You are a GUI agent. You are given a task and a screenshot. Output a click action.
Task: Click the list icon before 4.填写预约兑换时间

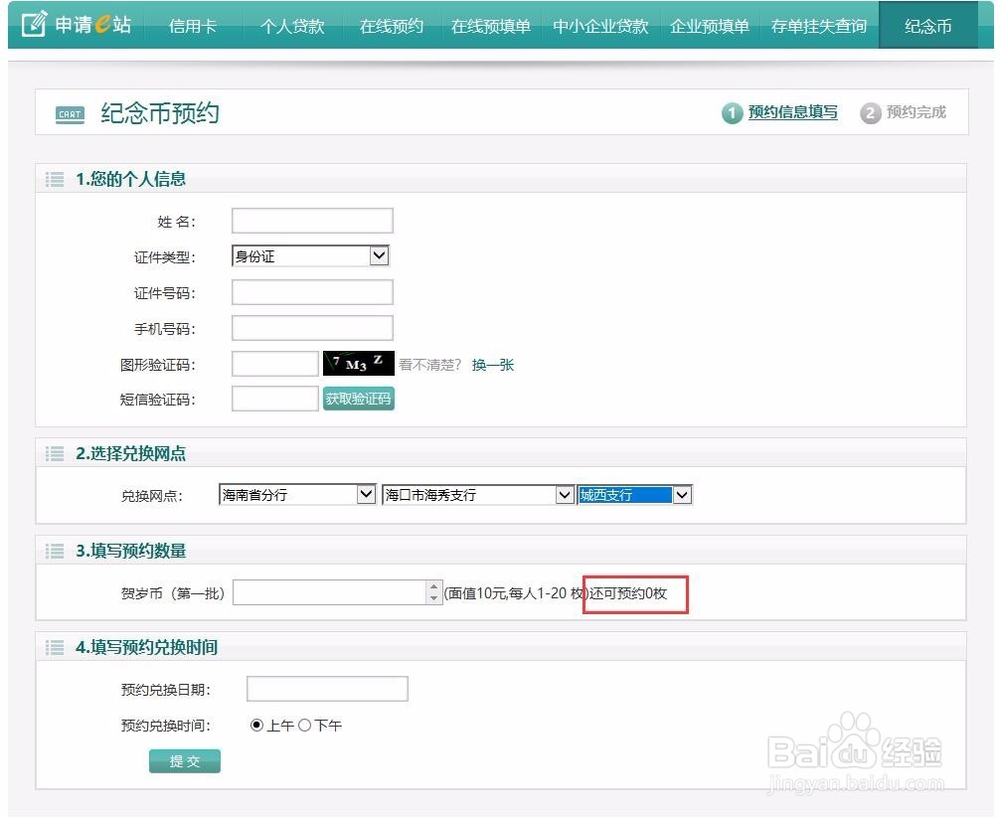coord(55,647)
